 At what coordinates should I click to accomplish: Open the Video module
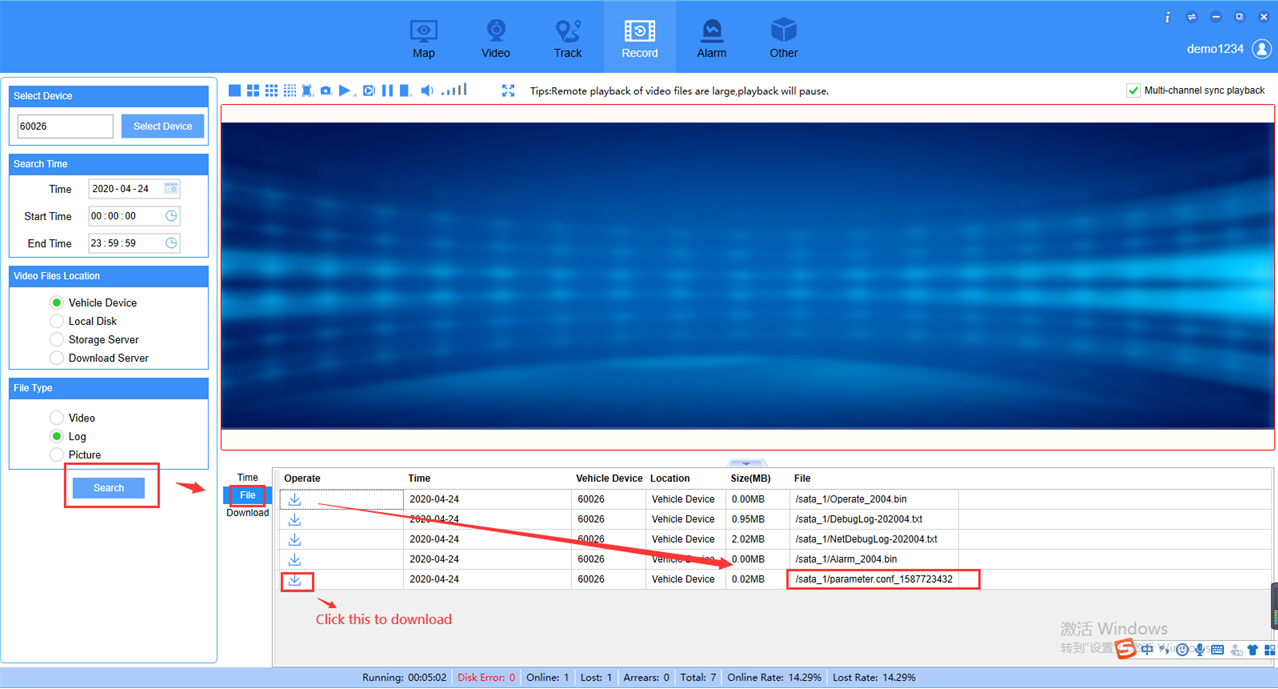point(495,38)
